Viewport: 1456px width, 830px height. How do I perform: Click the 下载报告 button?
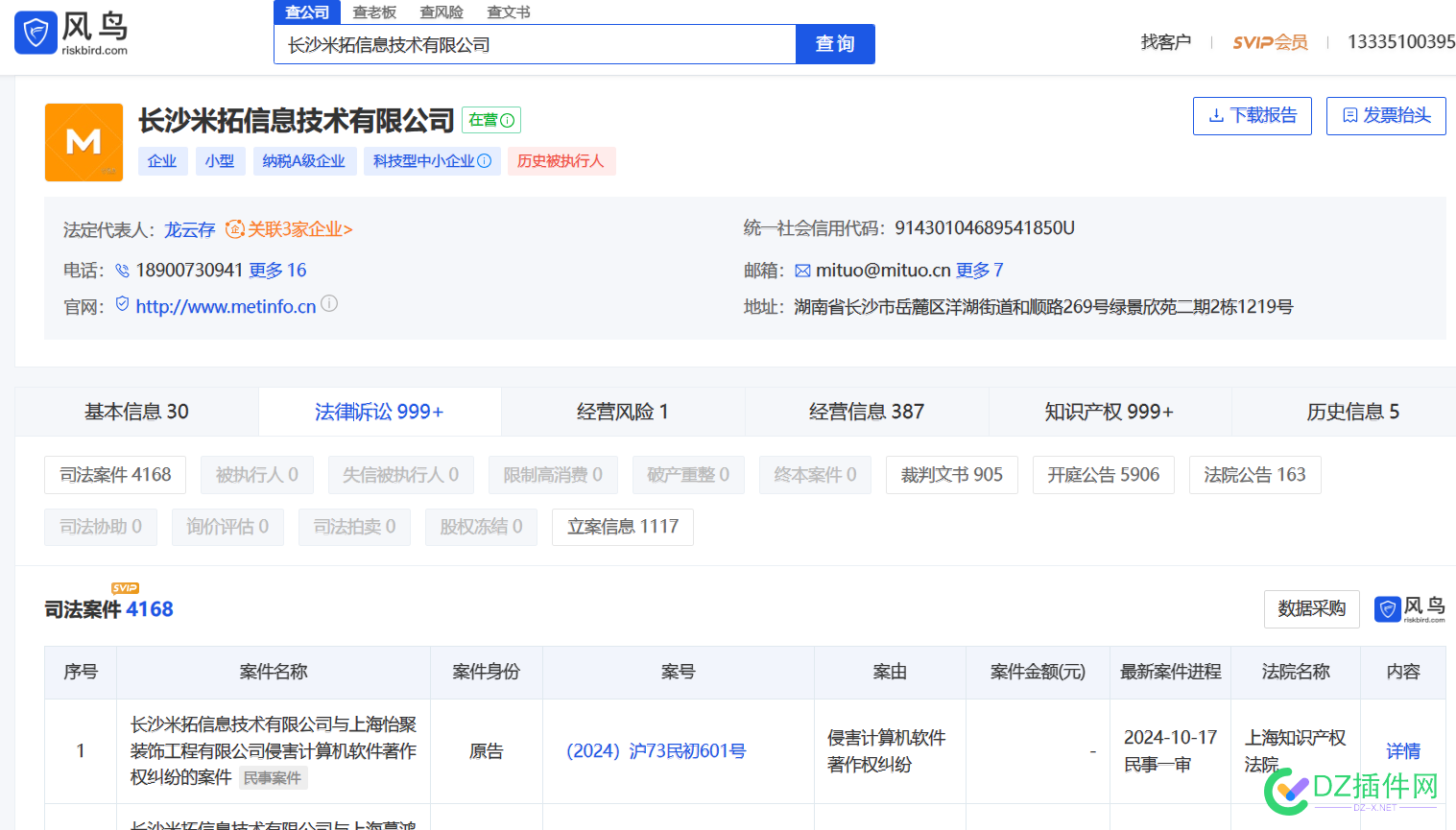(x=1252, y=115)
